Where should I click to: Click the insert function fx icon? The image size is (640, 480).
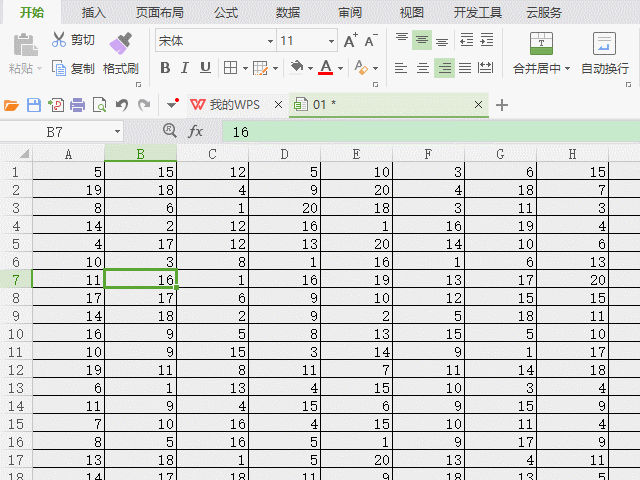pos(196,132)
